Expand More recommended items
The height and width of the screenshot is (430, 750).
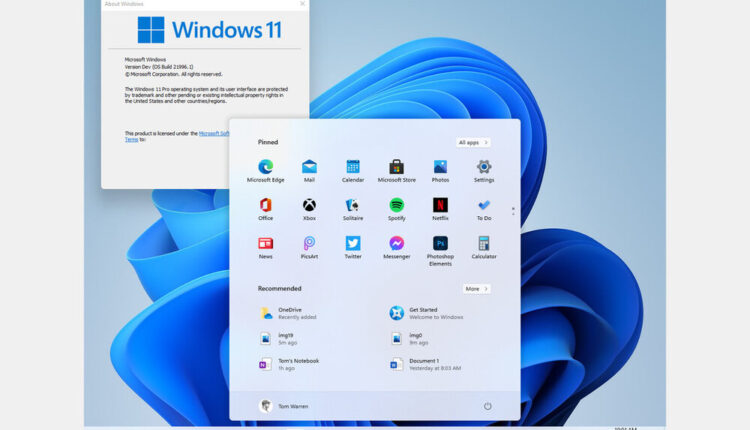[476, 289]
